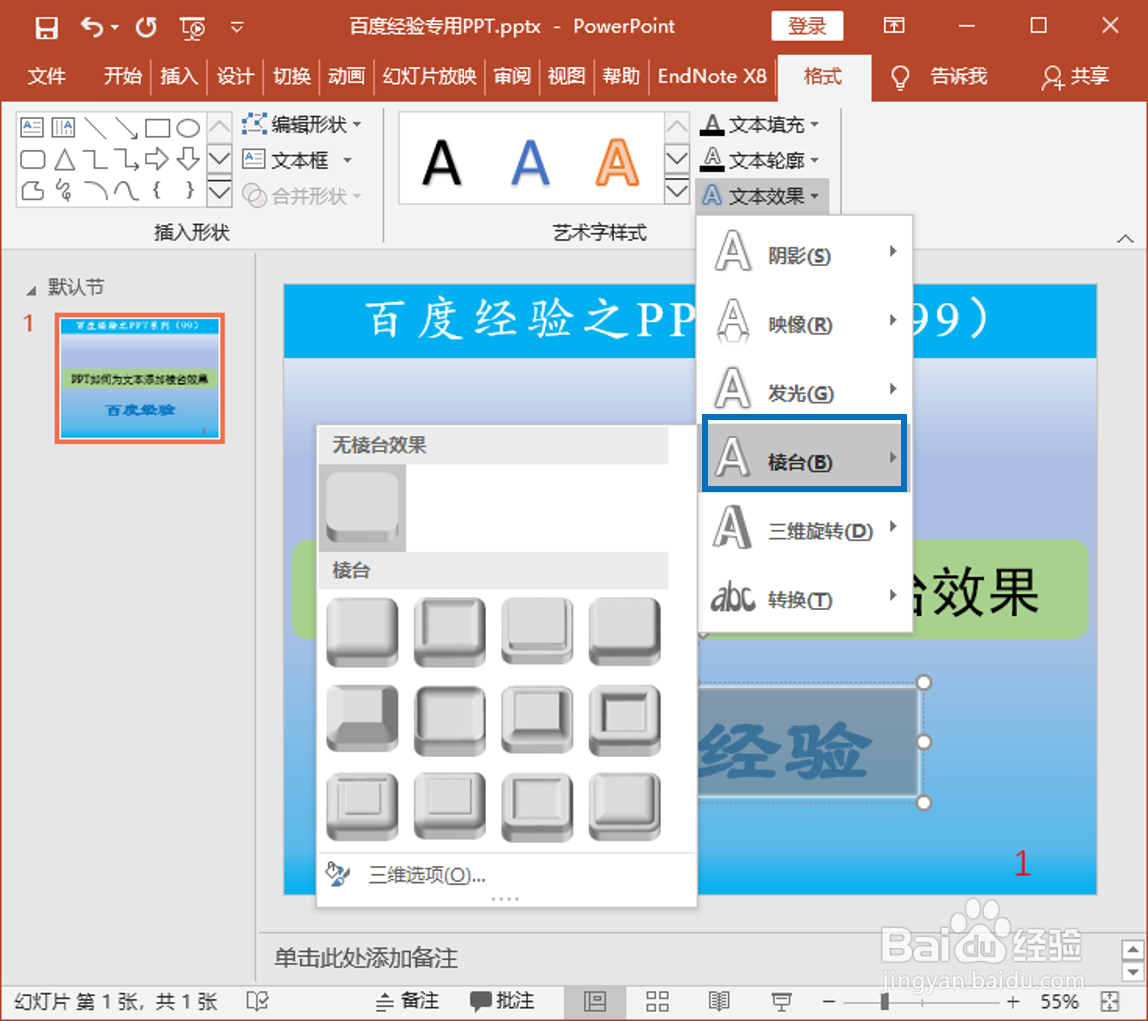
Task: Open the 审阅 tab
Action: coord(512,75)
